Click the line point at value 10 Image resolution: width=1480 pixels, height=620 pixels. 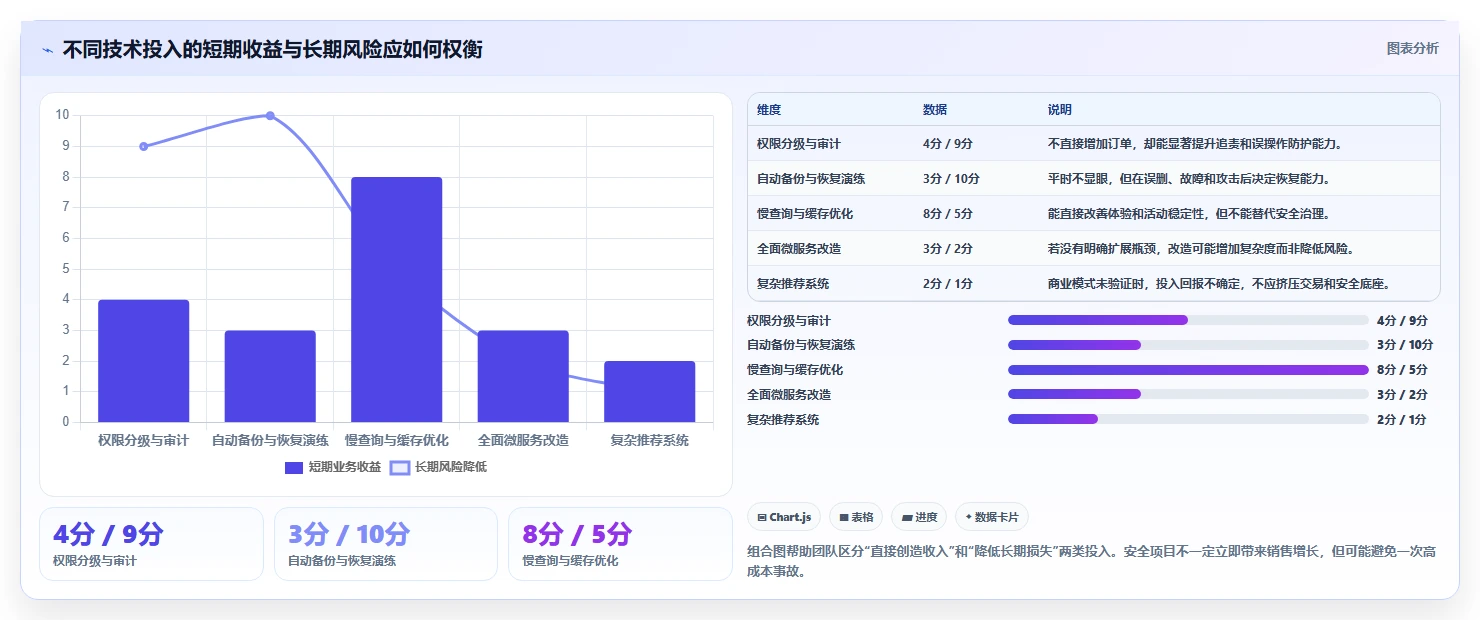click(x=270, y=116)
